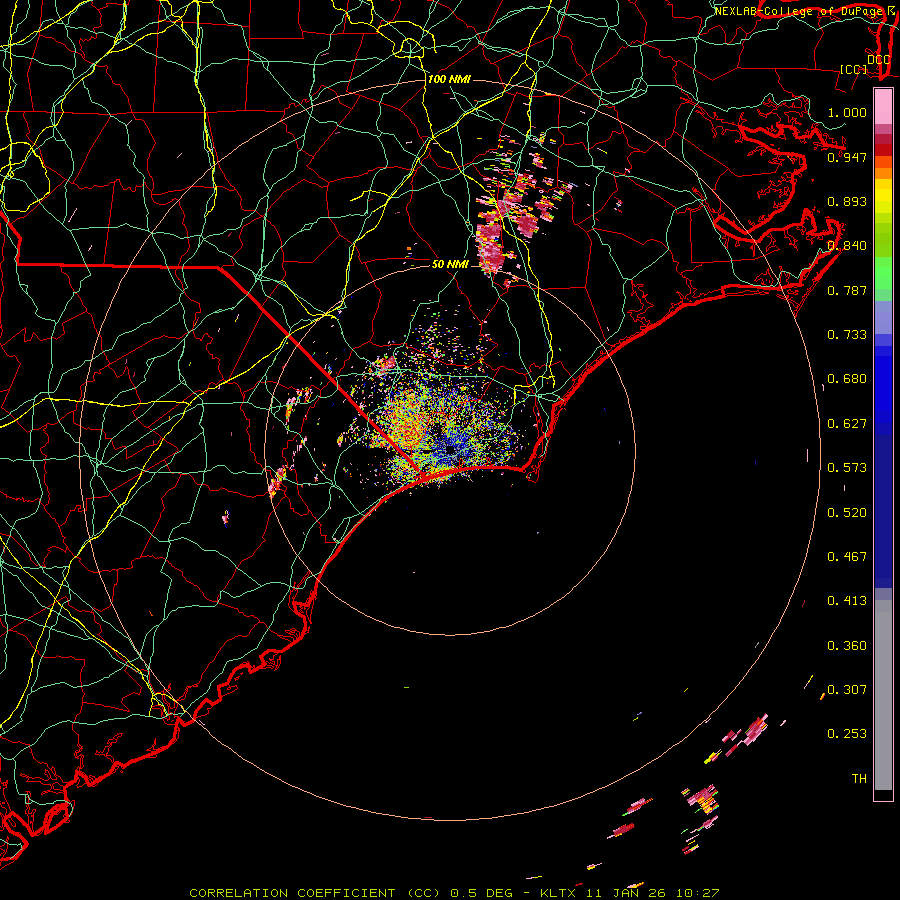Click the 0.573 legend value

(x=847, y=467)
